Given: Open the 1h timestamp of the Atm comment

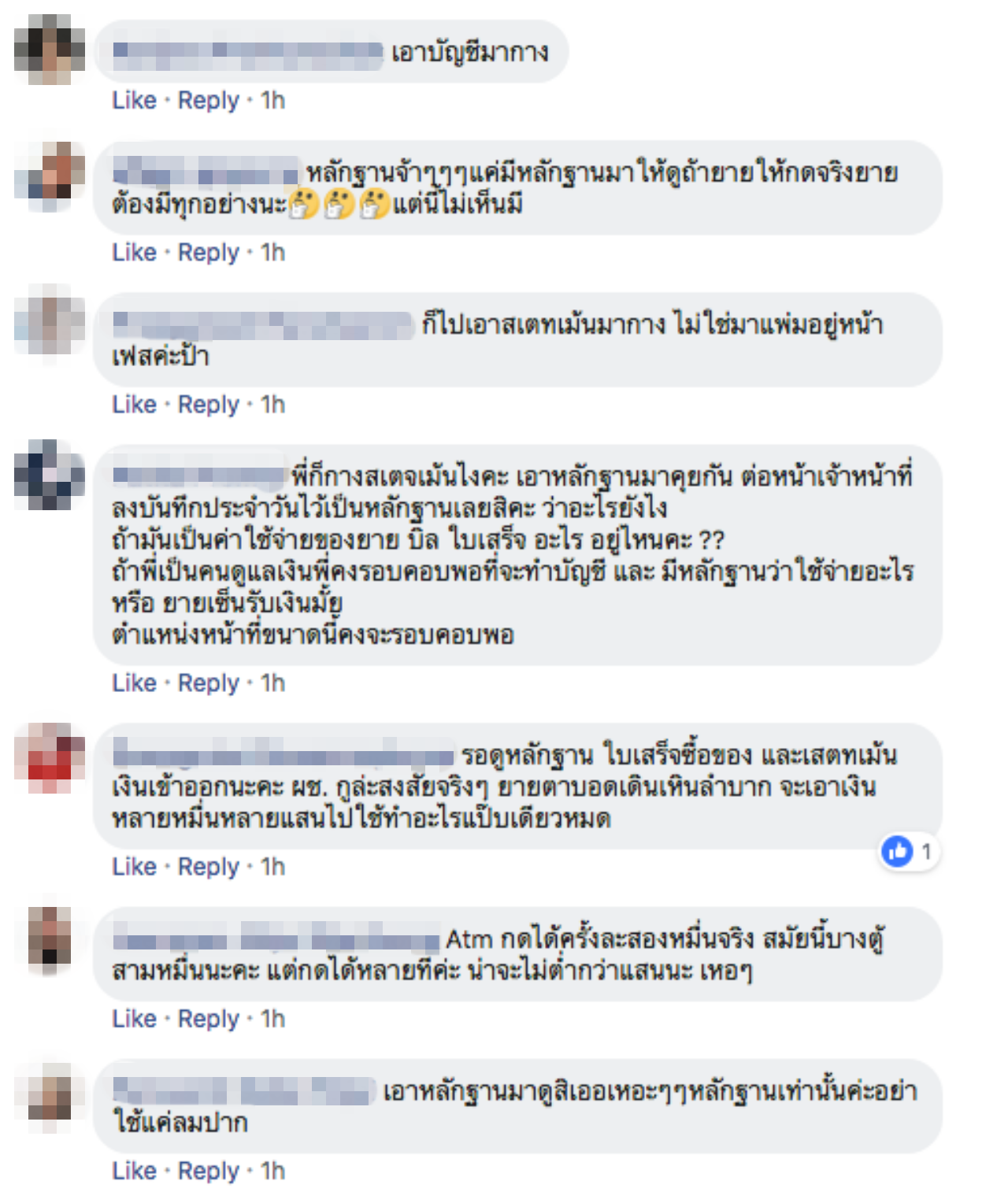Looking at the screenshot, I should 272,1018.
